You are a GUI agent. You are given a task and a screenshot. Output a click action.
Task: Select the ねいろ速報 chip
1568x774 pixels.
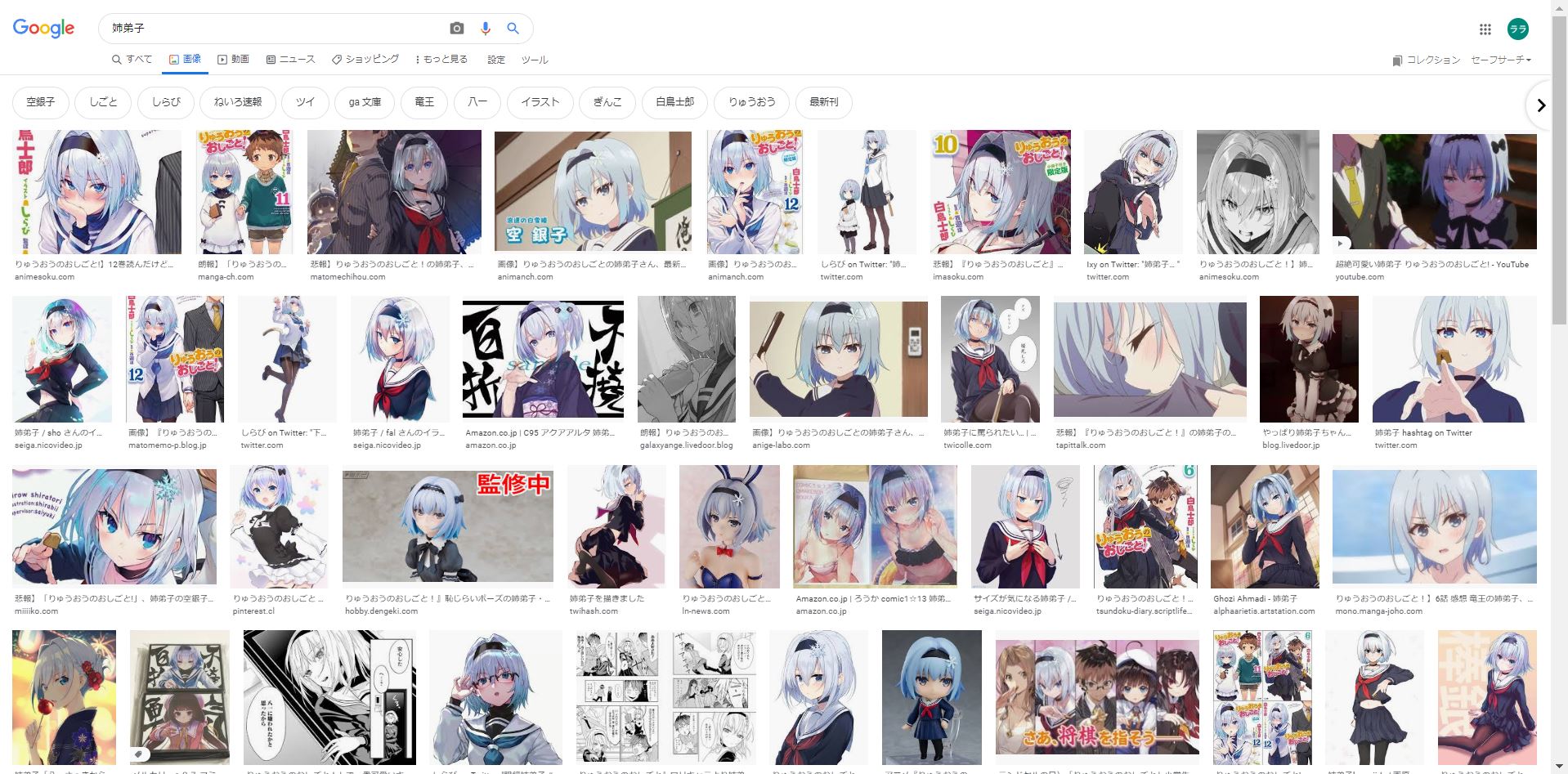click(238, 102)
